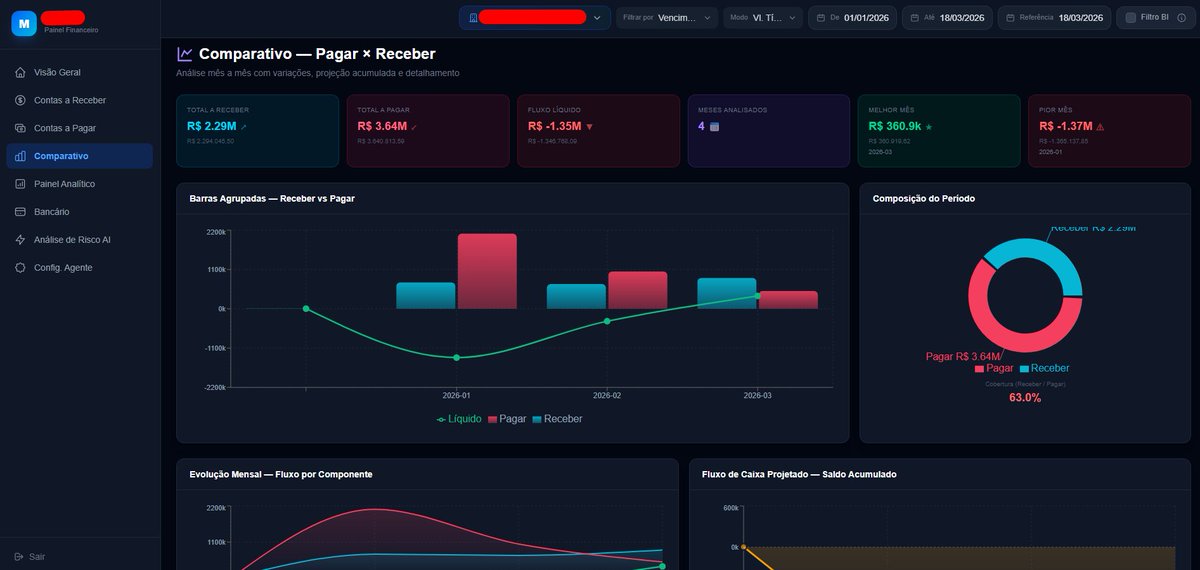Click calendar icon in Meses Analisados card
This screenshot has height=570, width=1200.
click(x=714, y=127)
